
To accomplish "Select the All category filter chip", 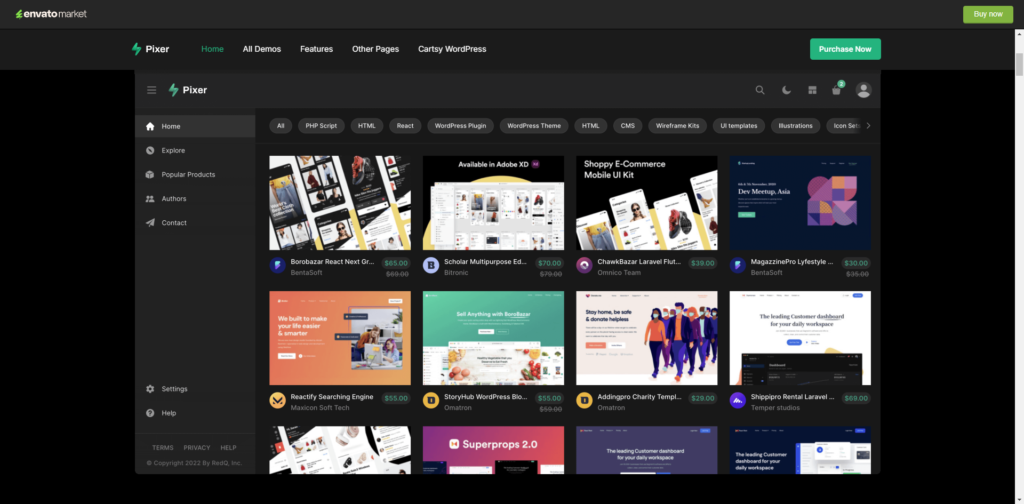I will [x=281, y=126].
